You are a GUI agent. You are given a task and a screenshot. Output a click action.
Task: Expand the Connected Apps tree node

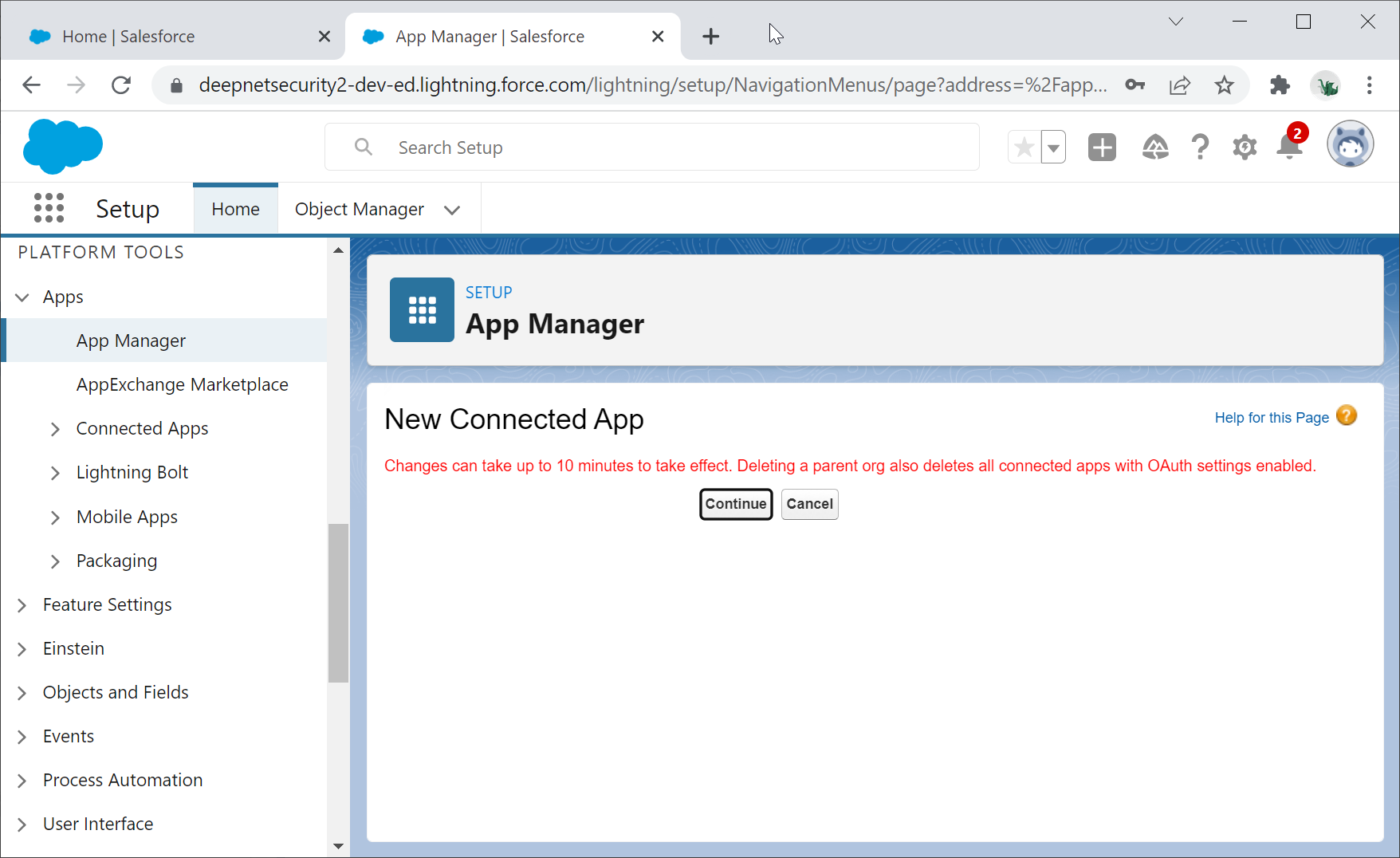(55, 429)
